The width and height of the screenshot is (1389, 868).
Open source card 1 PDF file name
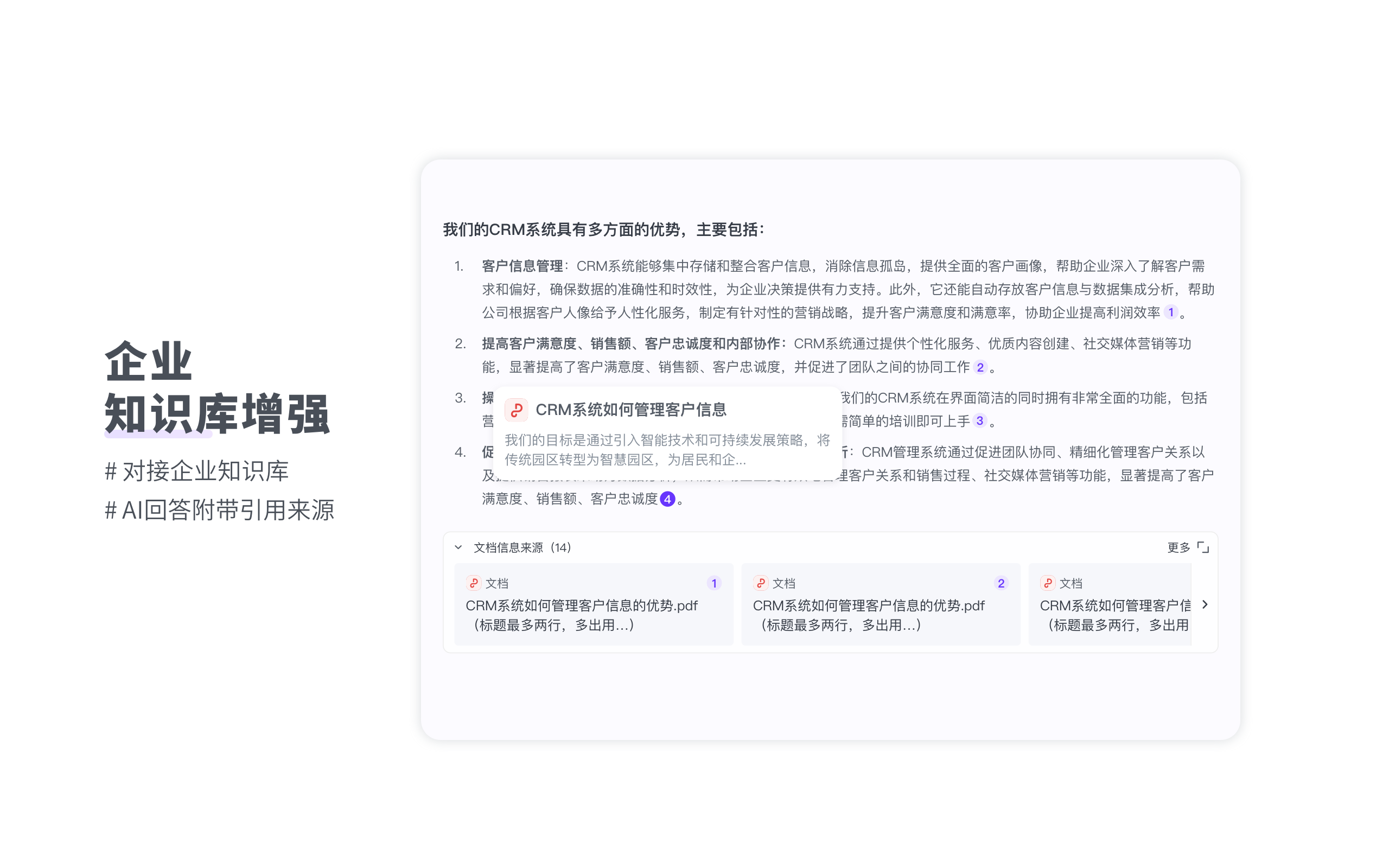click(x=582, y=605)
